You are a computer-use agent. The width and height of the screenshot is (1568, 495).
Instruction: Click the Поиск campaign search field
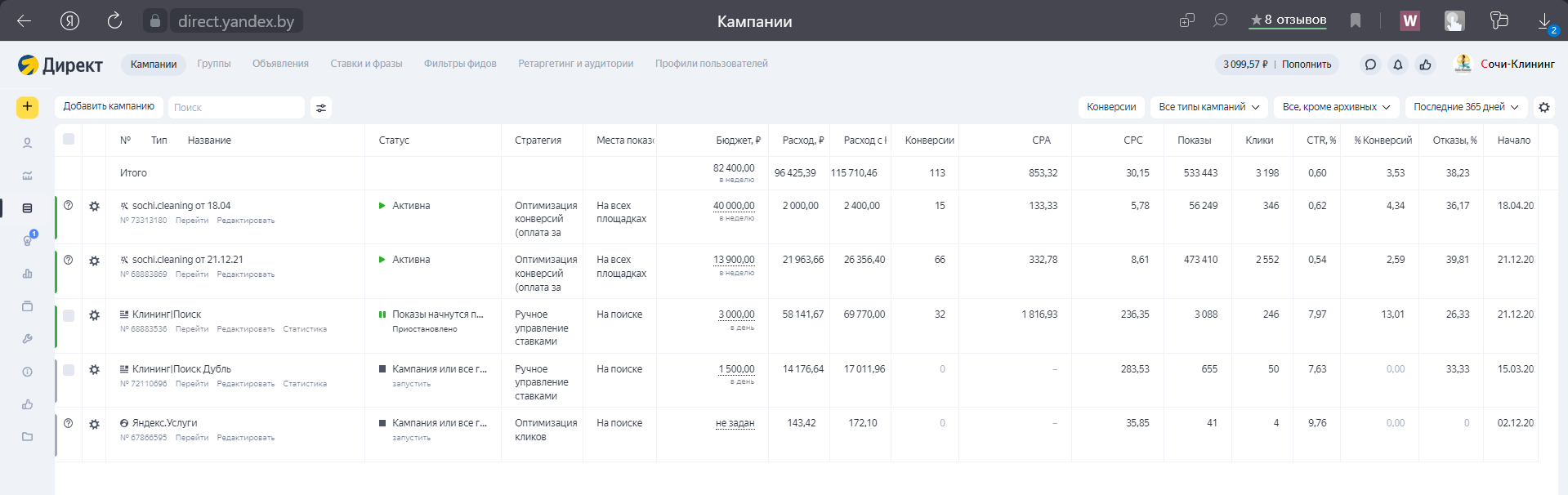click(235, 108)
